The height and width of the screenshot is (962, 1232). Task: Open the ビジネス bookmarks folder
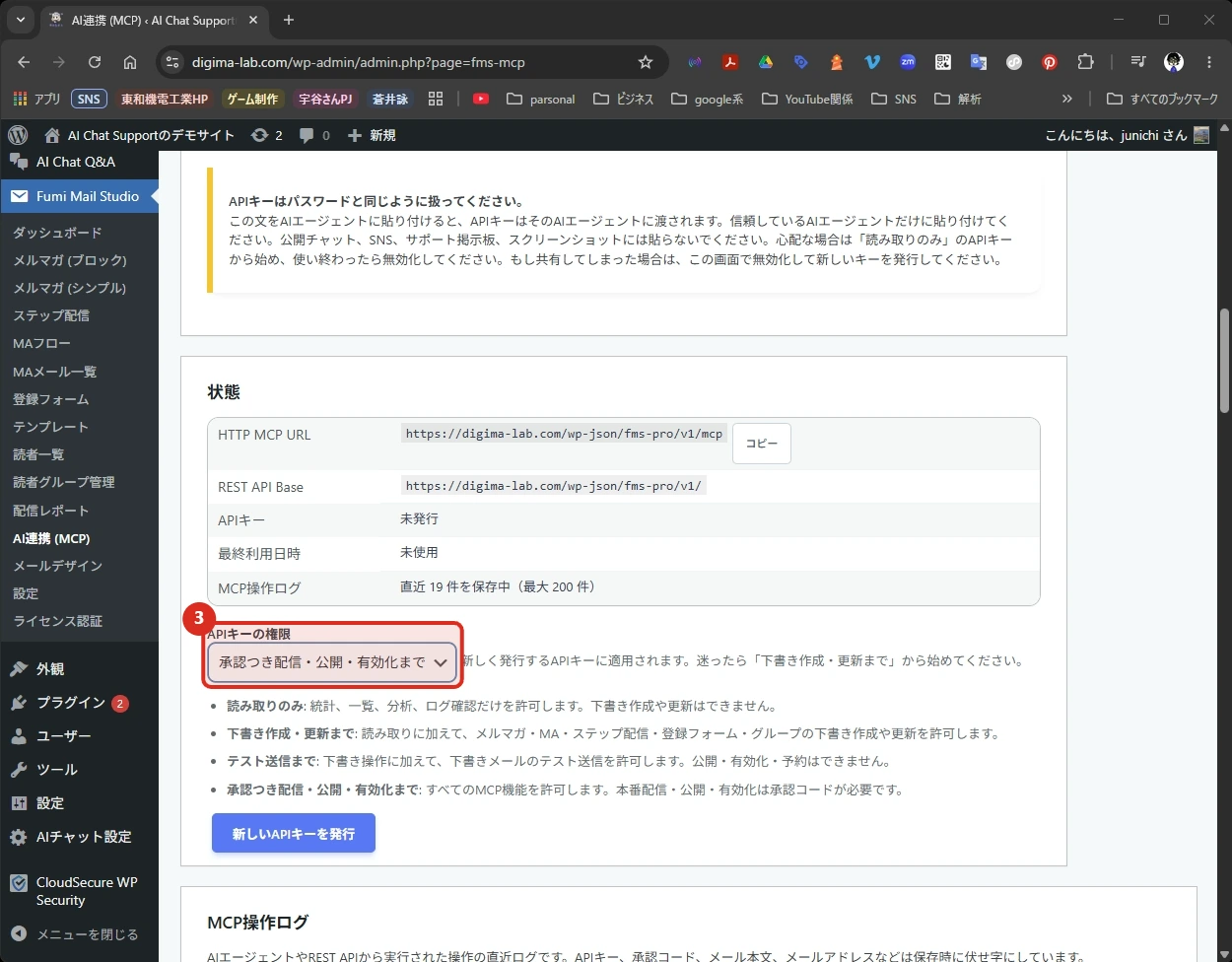623,99
